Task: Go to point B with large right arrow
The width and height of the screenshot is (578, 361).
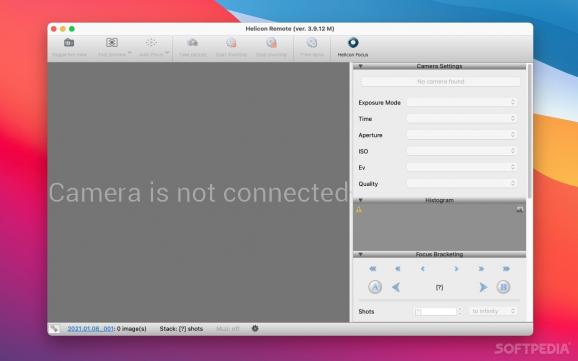Action: (483, 287)
